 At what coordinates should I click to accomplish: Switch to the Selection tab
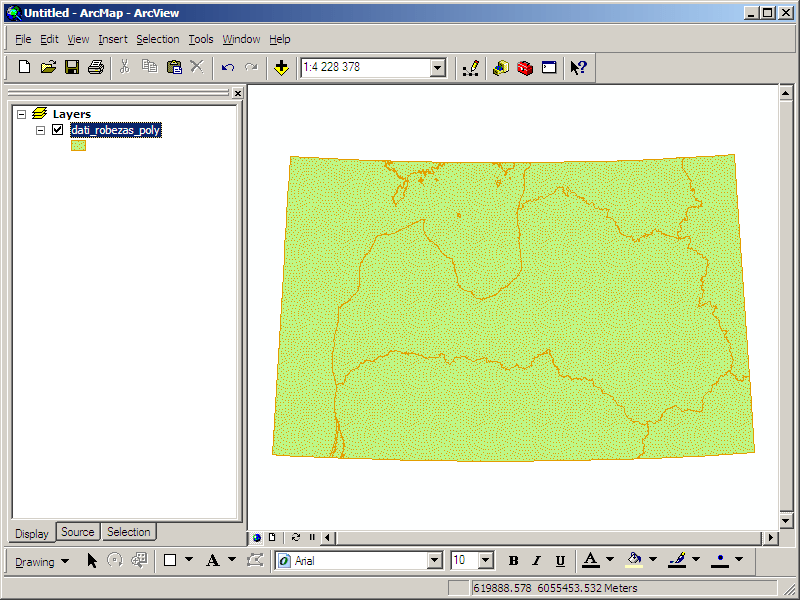tap(129, 532)
